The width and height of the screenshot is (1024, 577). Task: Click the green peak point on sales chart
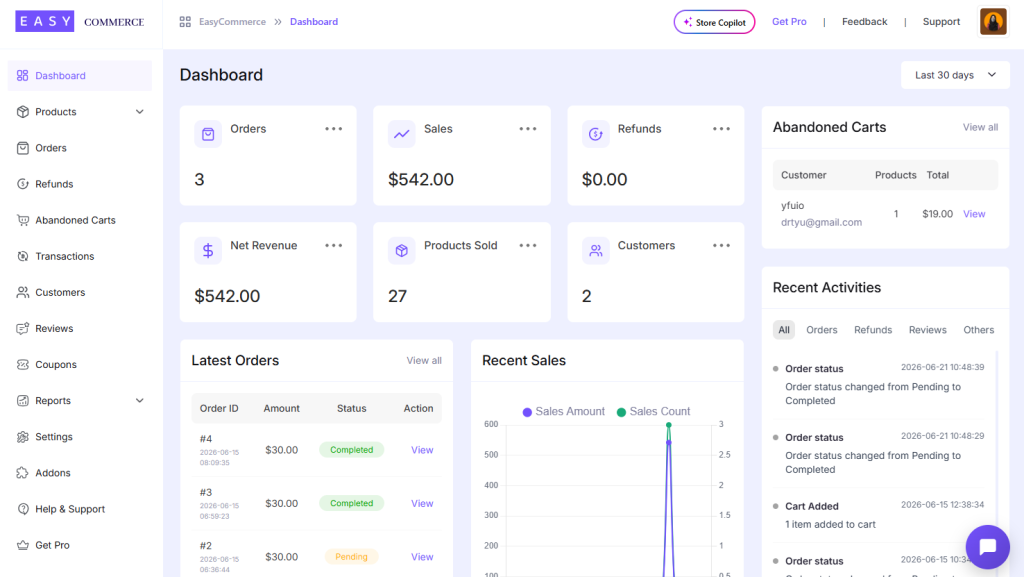pyautogui.click(x=668, y=425)
